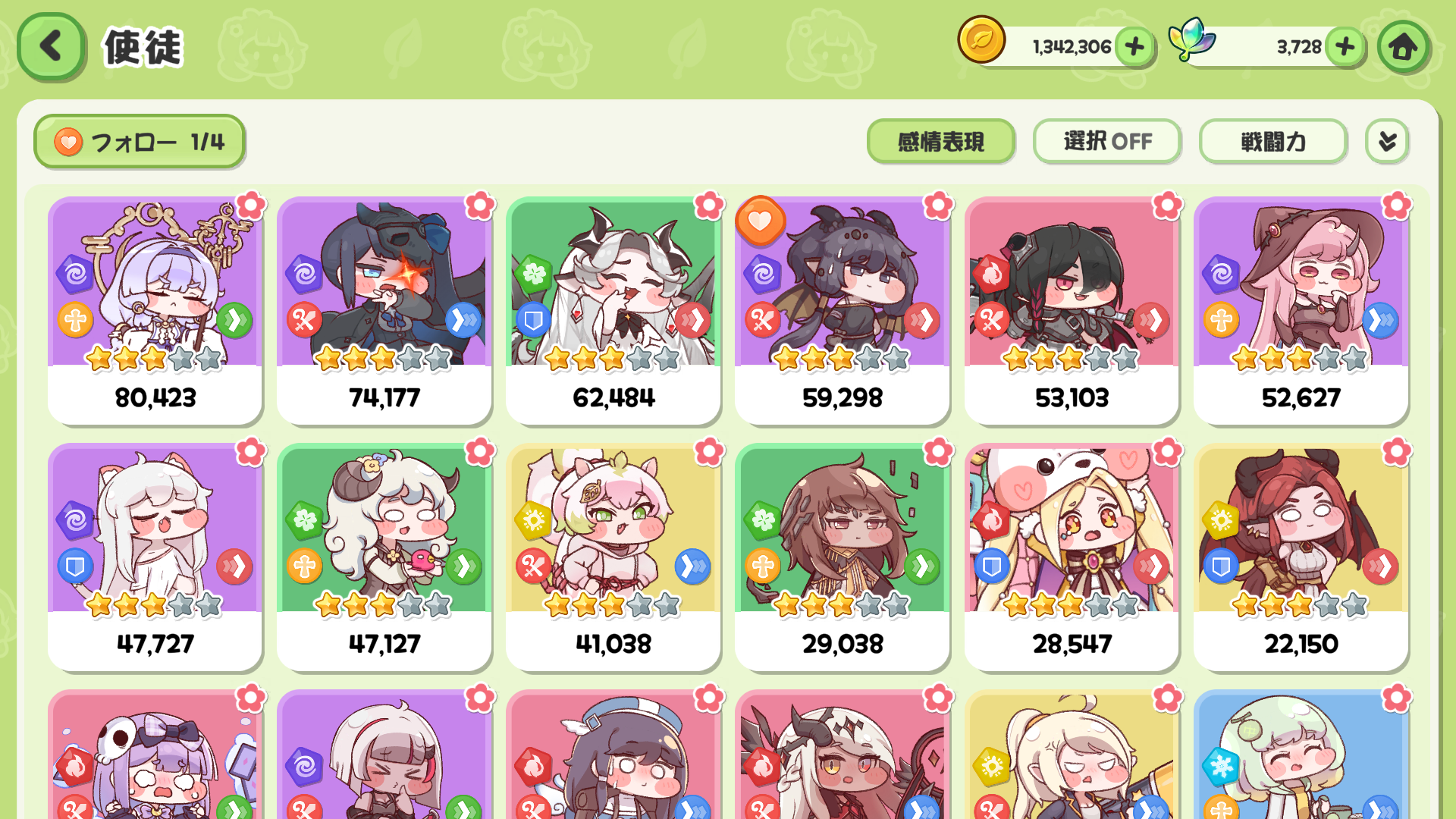Tap the gold coin currency icon

pyautogui.click(x=981, y=40)
